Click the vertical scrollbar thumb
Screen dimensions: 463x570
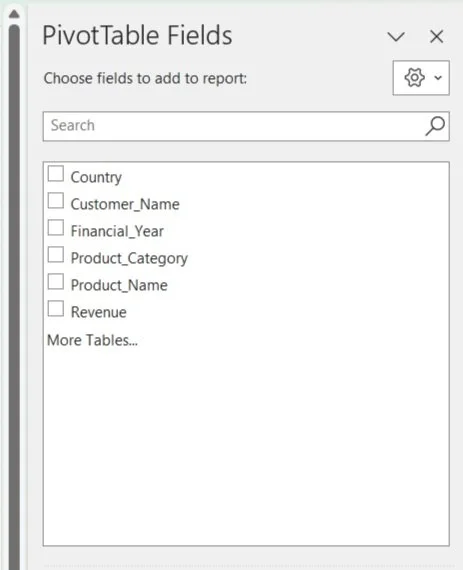(14, 297)
